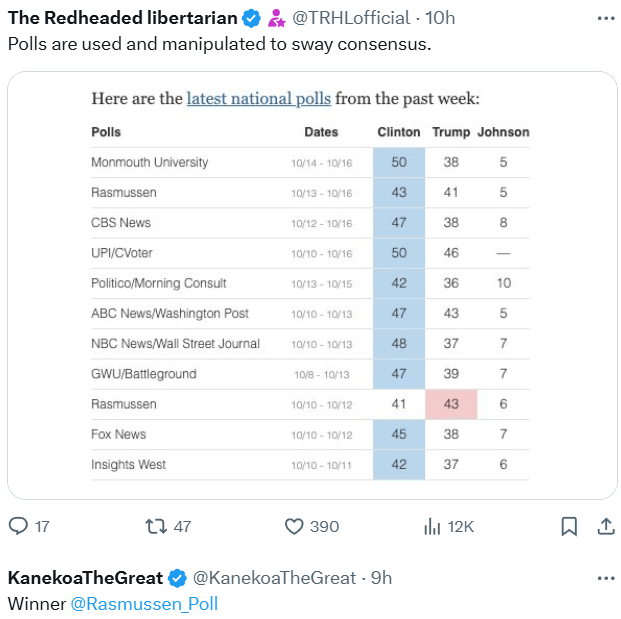Click the purple affiliate badge icon
The height and width of the screenshot is (619, 621).
(276, 18)
